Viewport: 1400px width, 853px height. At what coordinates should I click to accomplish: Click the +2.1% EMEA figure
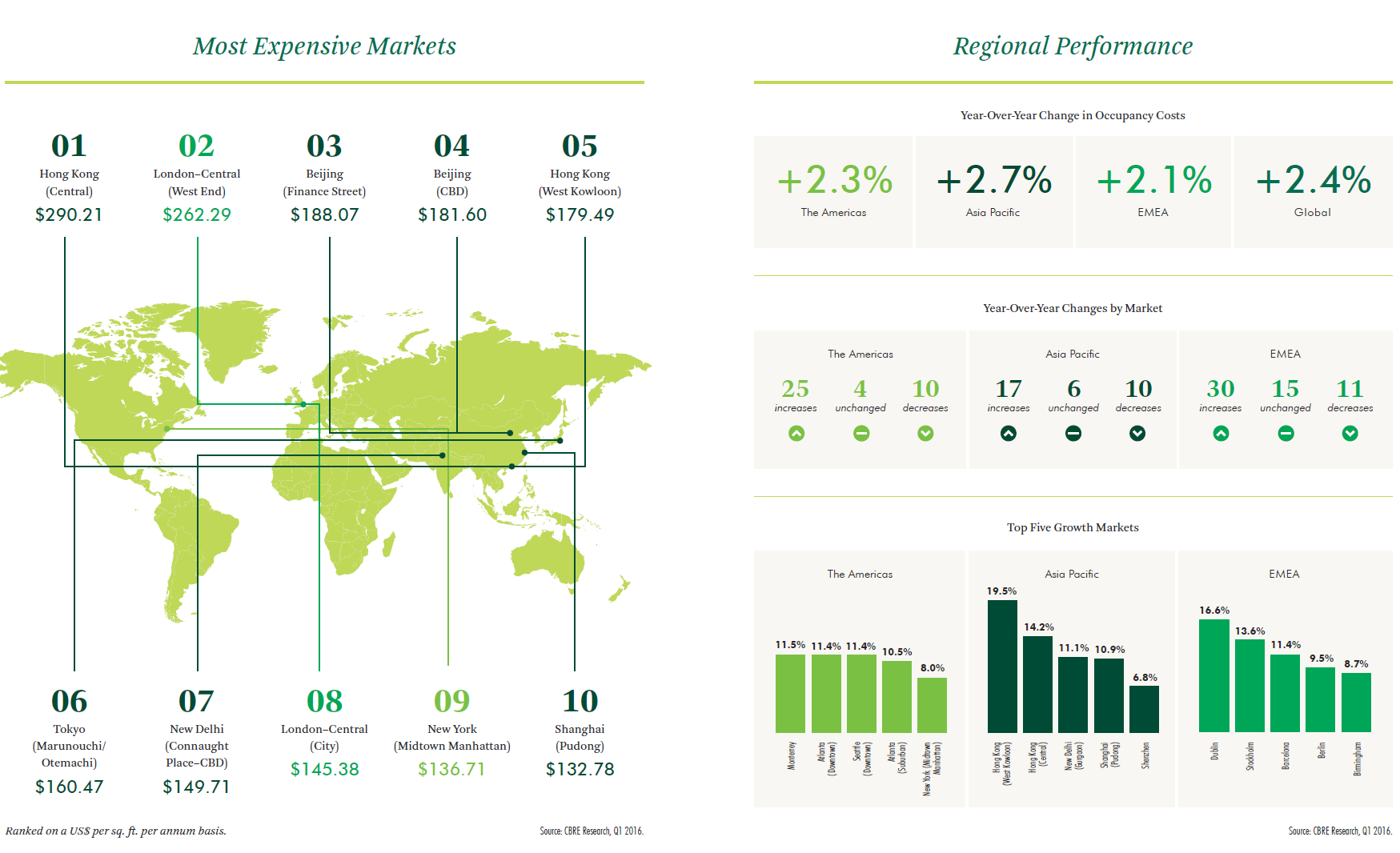coord(1153,180)
